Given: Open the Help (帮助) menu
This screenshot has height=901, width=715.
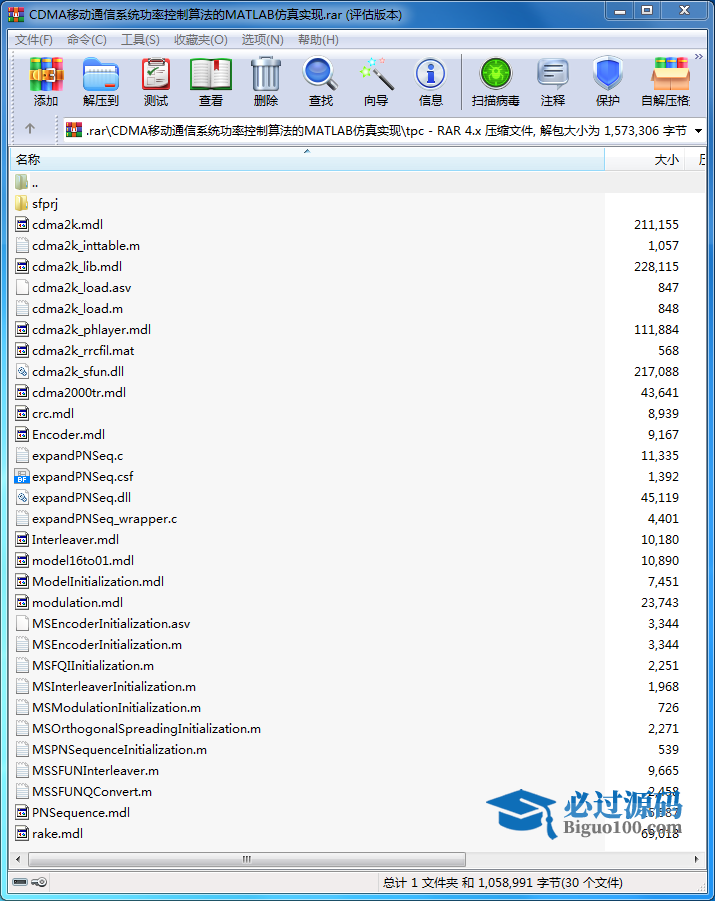Looking at the screenshot, I should pyautogui.click(x=318, y=40).
